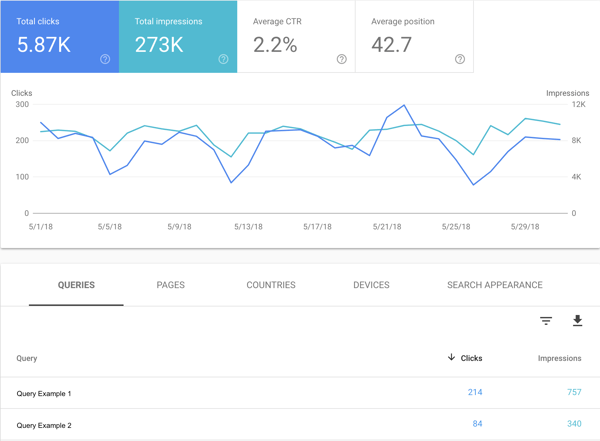The height and width of the screenshot is (441, 600).
Task: Open Query Example 2 row
Action: pyautogui.click(x=44, y=425)
